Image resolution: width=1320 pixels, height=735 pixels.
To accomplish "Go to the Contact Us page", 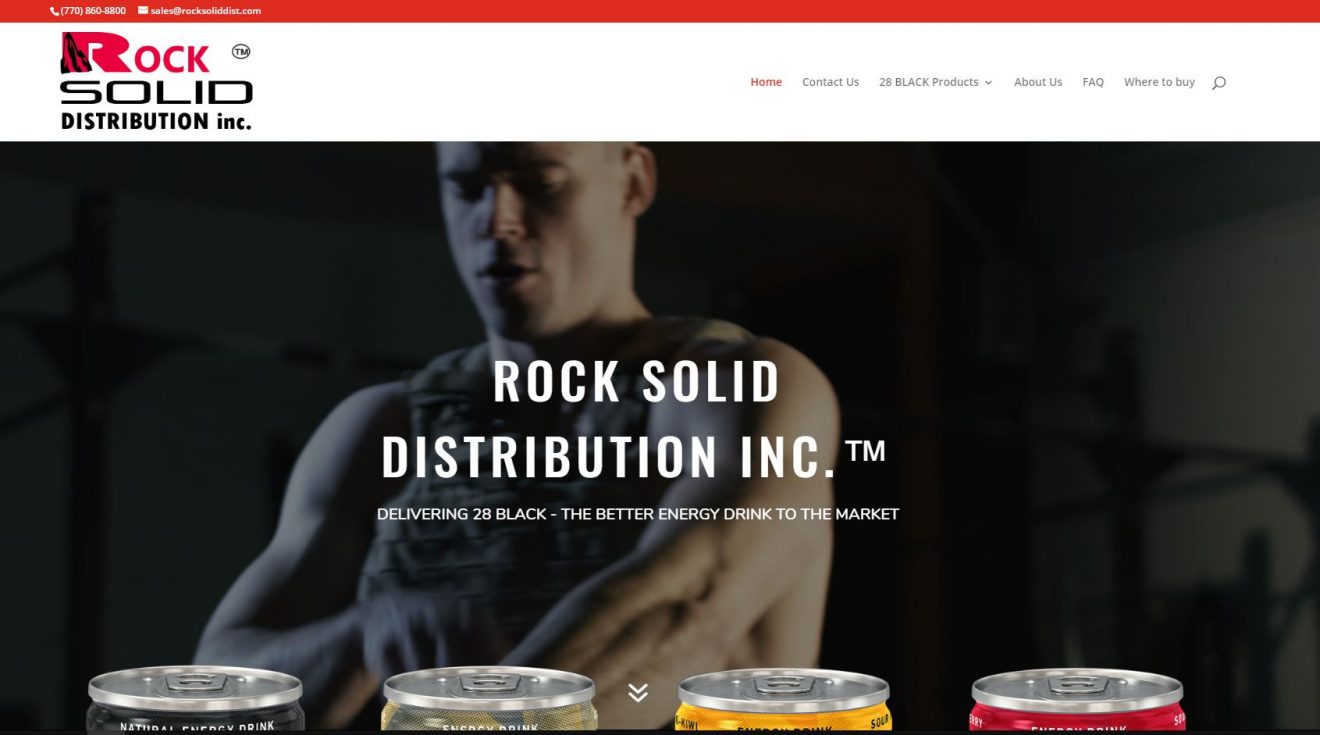I will (830, 82).
